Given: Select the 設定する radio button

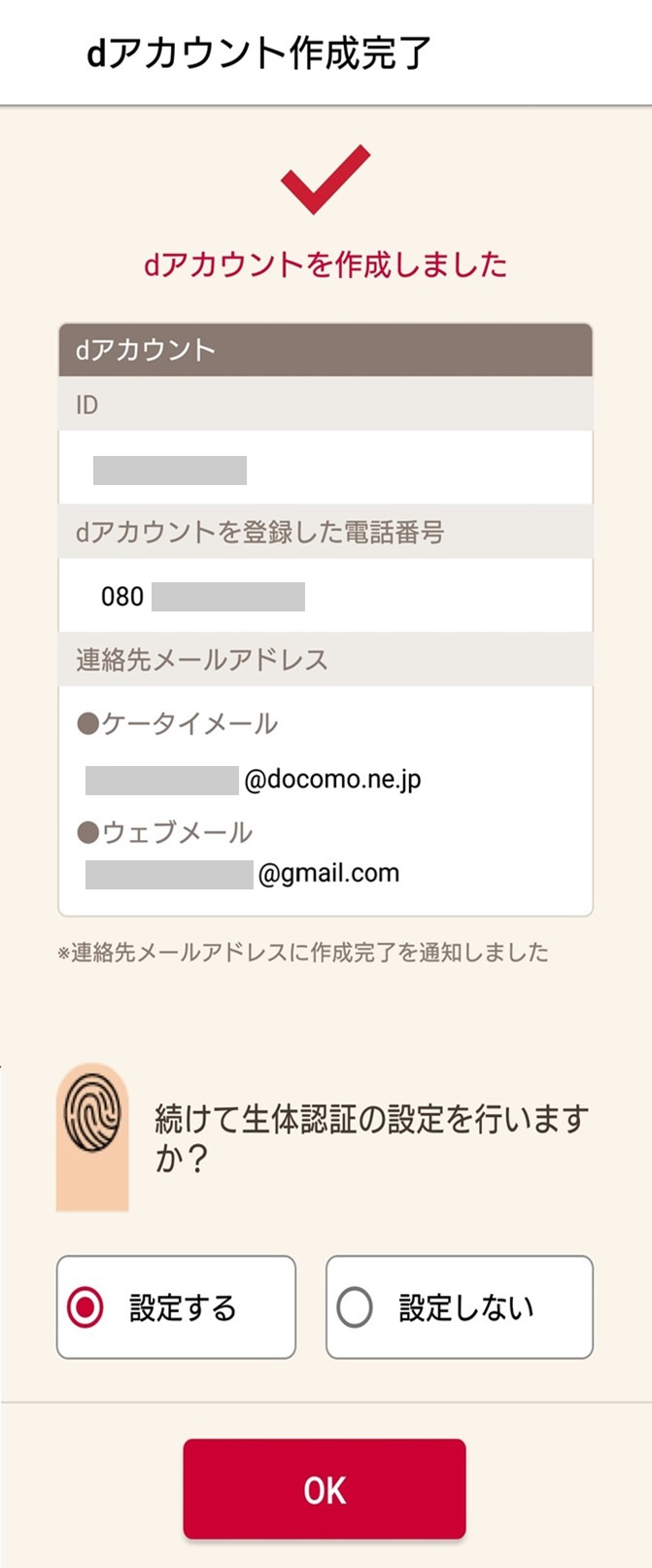Looking at the screenshot, I should pyautogui.click(x=85, y=1307).
